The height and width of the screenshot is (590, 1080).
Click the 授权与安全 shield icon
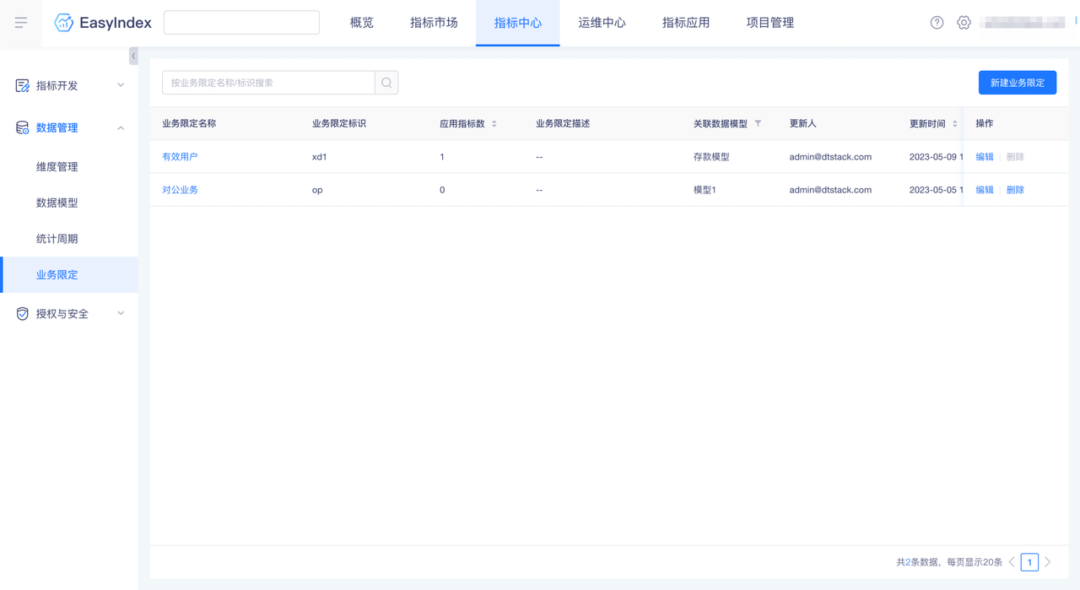(x=23, y=313)
